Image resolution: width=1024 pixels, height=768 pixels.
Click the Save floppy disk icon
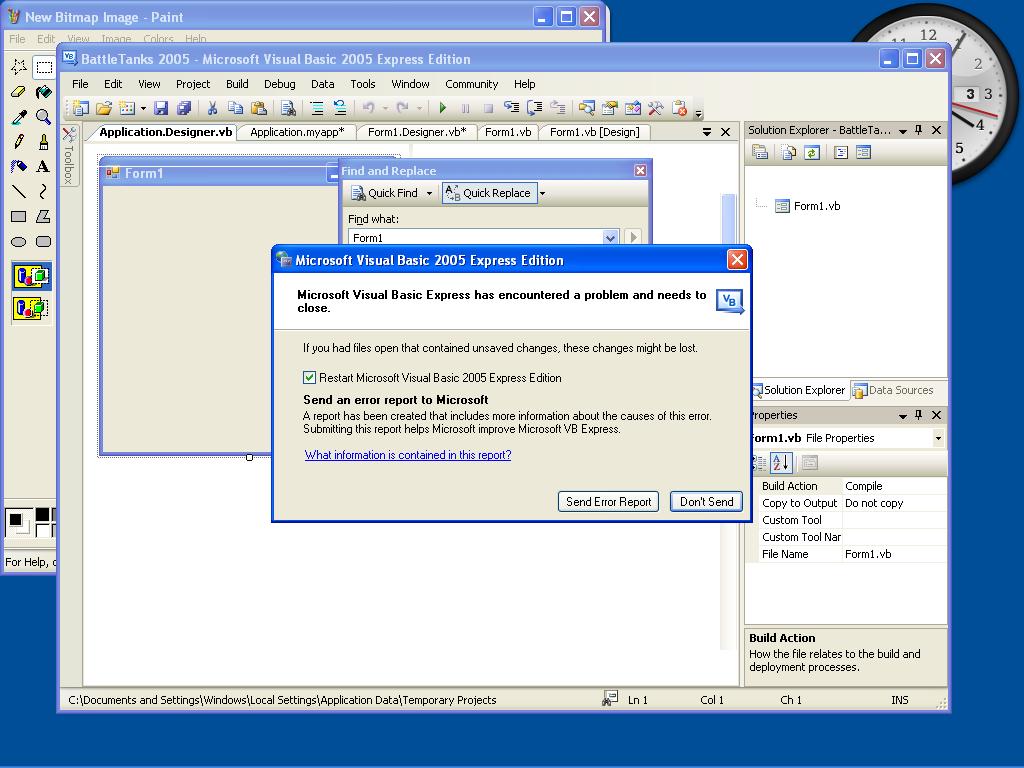click(x=161, y=108)
